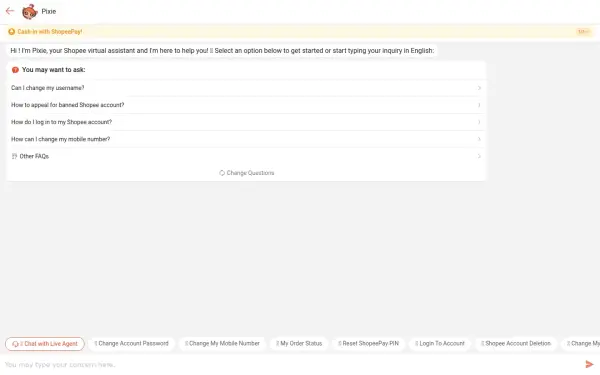Image resolution: width=600 pixels, height=375 pixels.
Task: Click the red question mark icon
Action: (x=15, y=70)
